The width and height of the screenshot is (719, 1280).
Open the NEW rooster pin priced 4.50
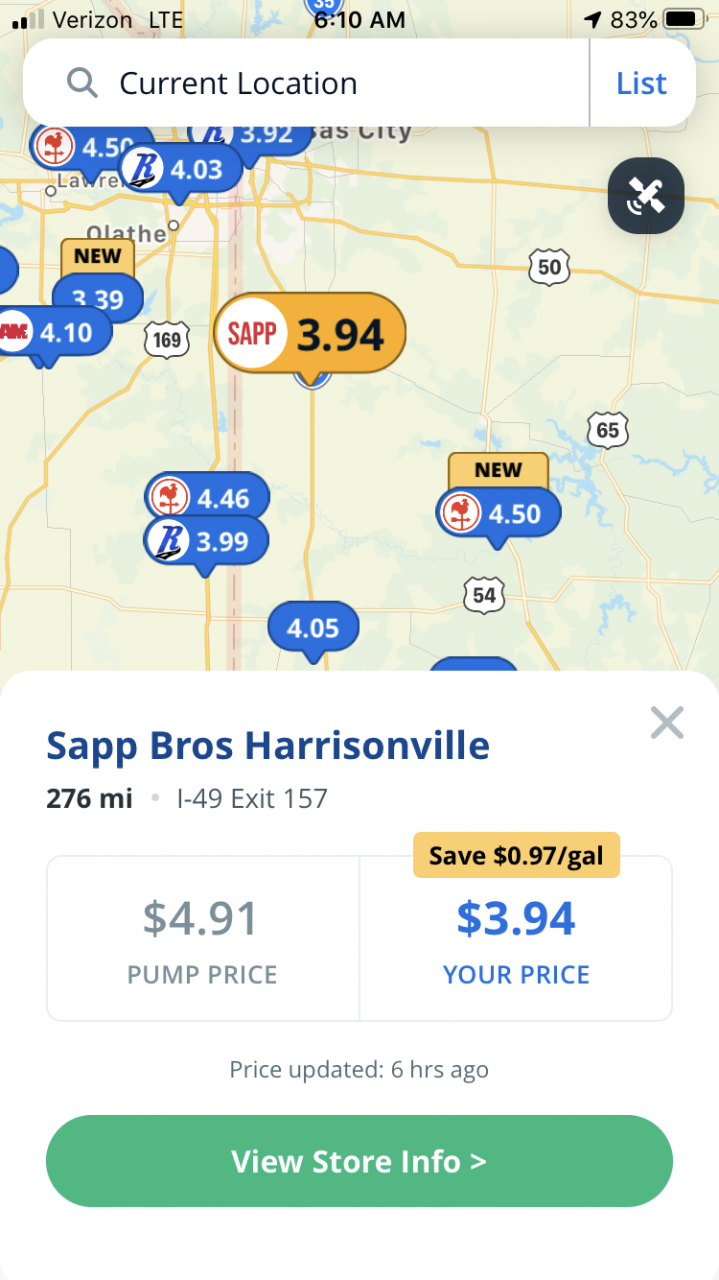pyautogui.click(x=498, y=513)
